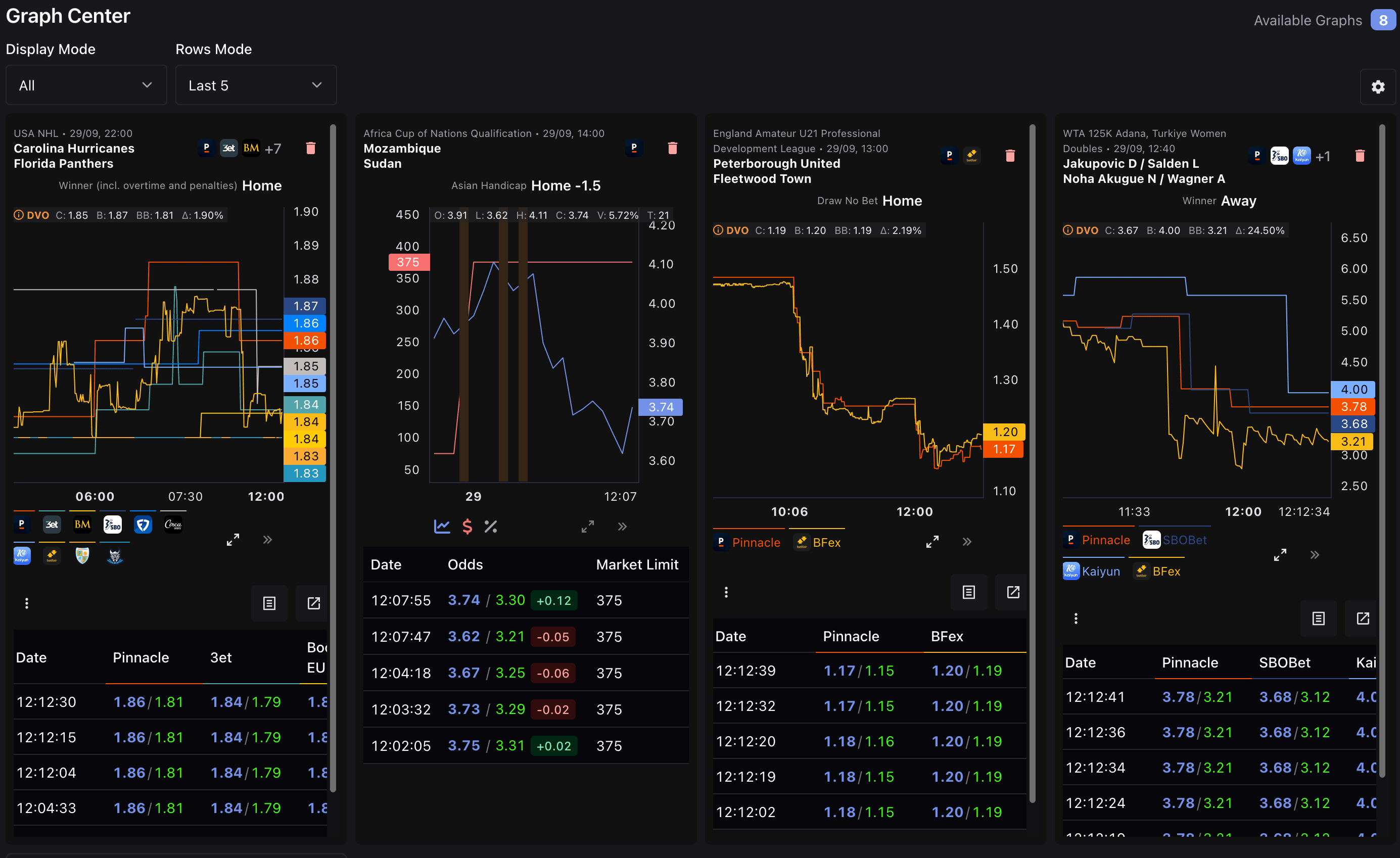Select the line chart mode for Mozambique graph
Viewport: 1400px width, 858px height.
click(442, 526)
